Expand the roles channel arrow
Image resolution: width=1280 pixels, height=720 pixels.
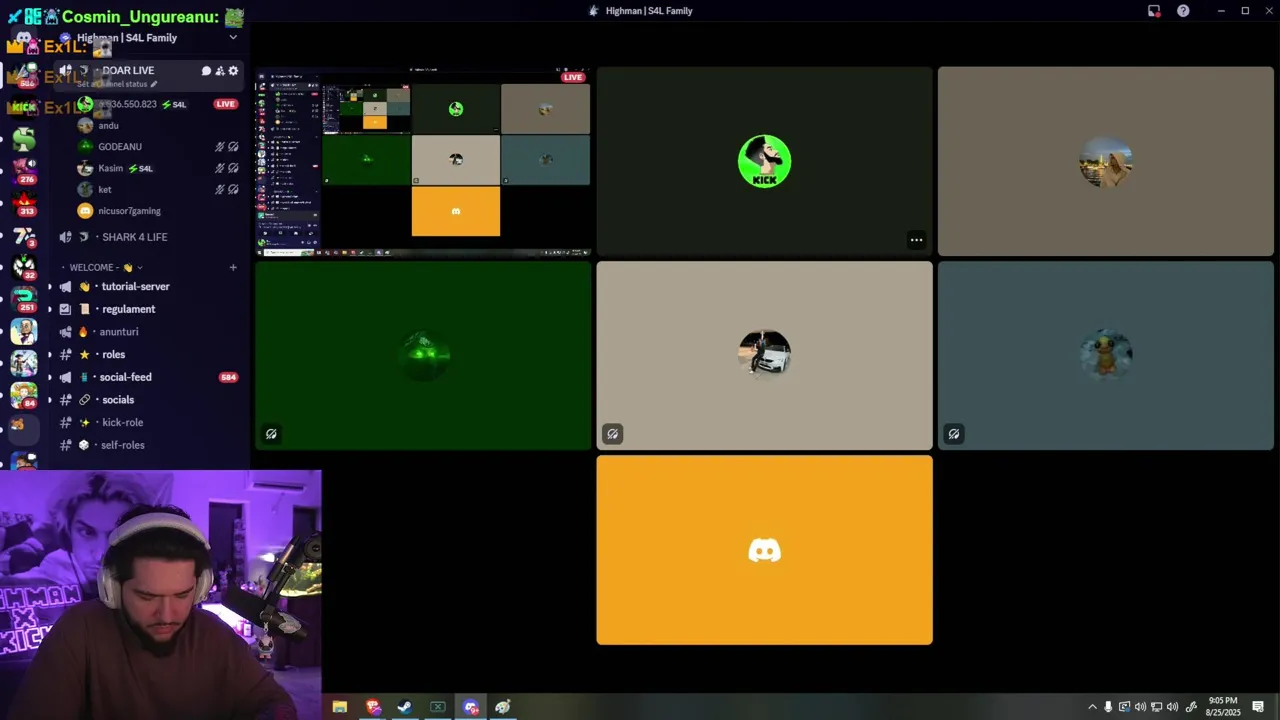(50, 355)
